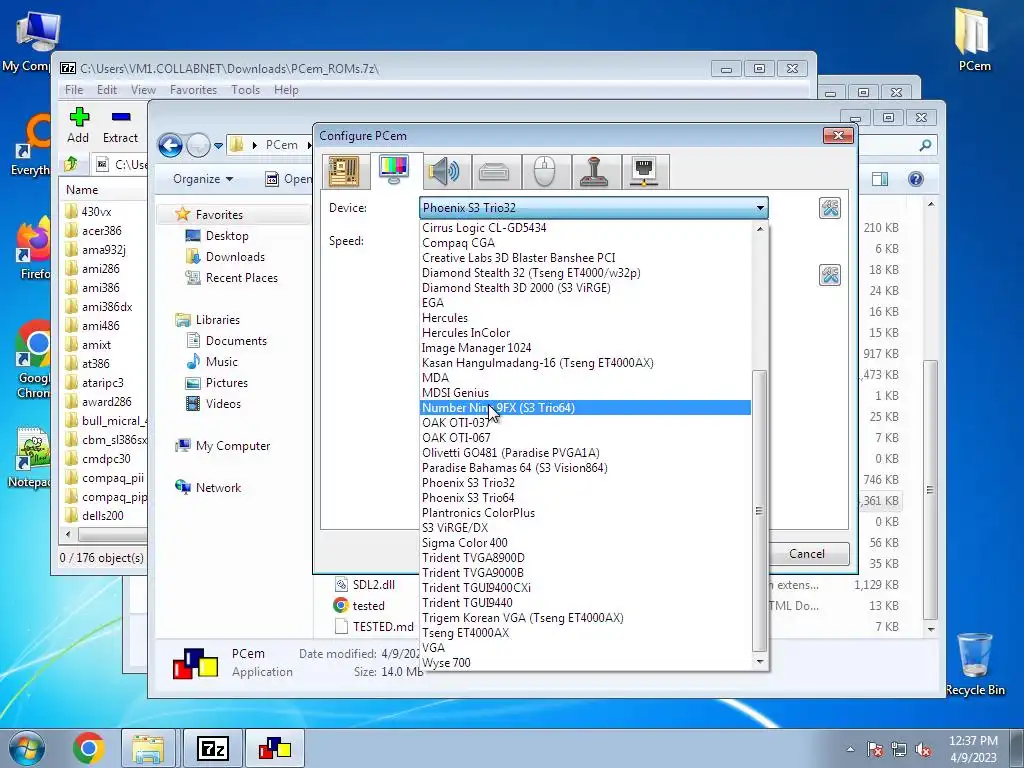Choose S3 ViRGE/DX option

pos(586,528)
